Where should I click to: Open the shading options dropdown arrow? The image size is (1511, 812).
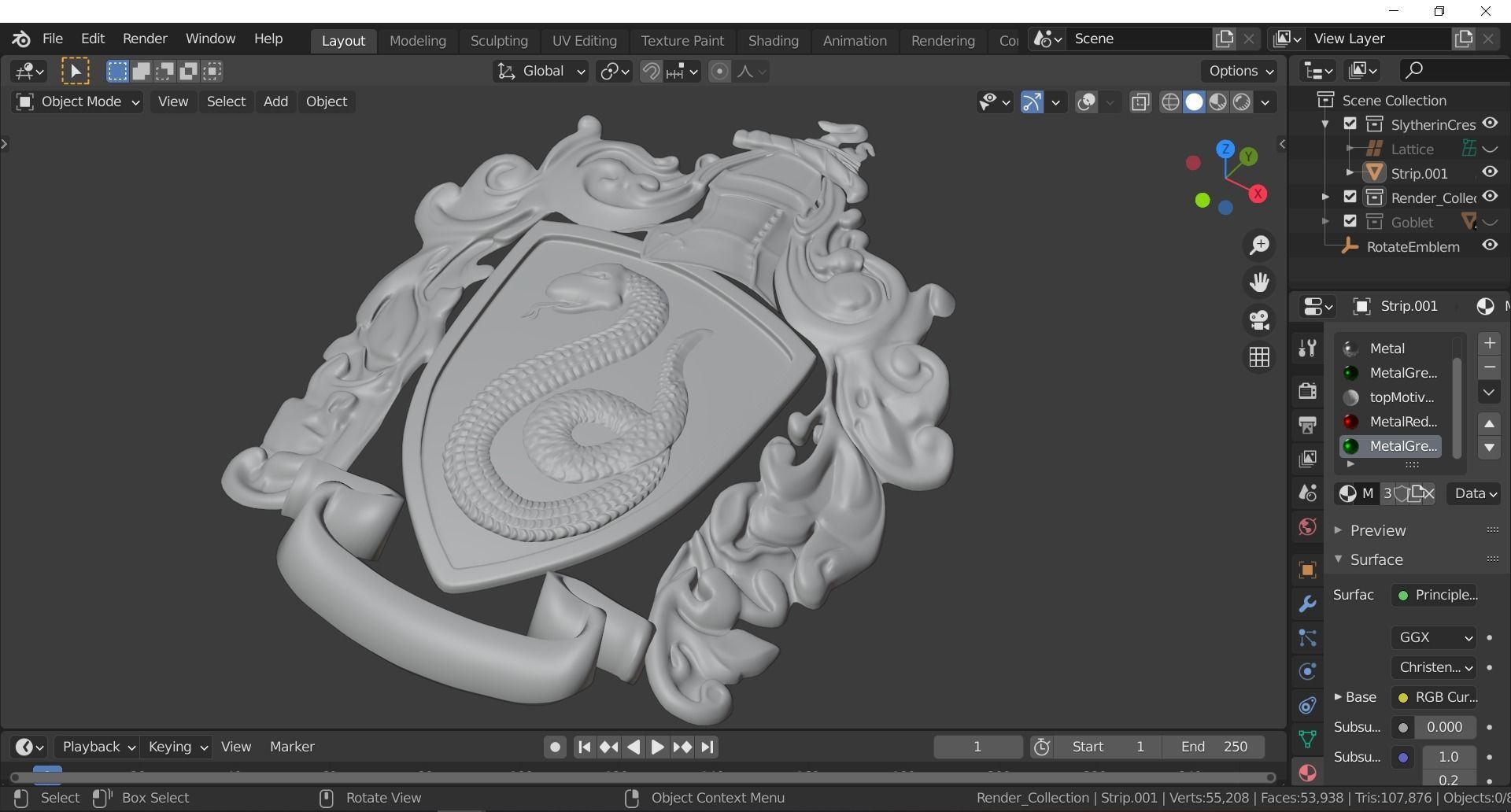1265,102
